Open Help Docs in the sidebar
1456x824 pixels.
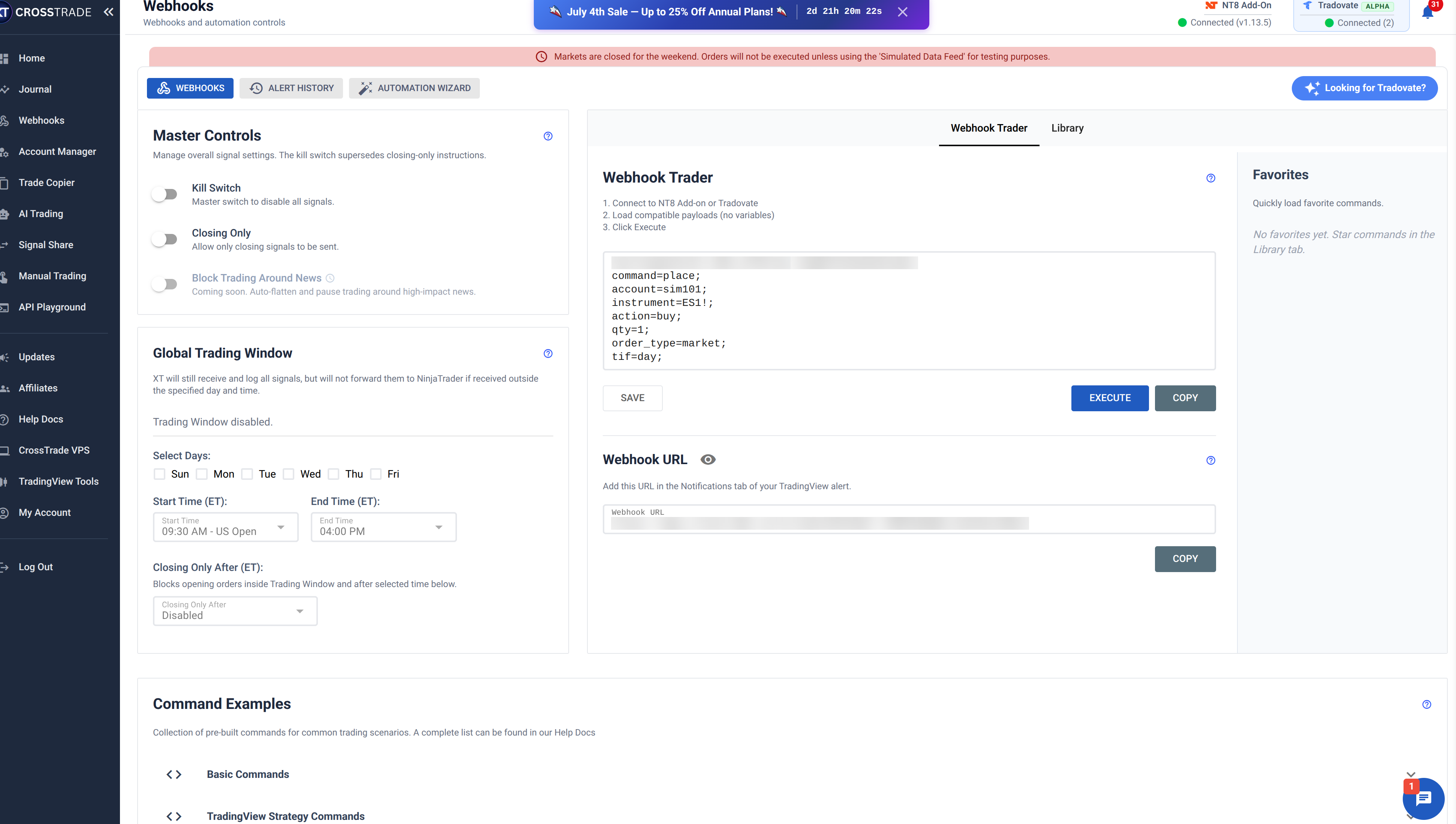tap(41, 419)
